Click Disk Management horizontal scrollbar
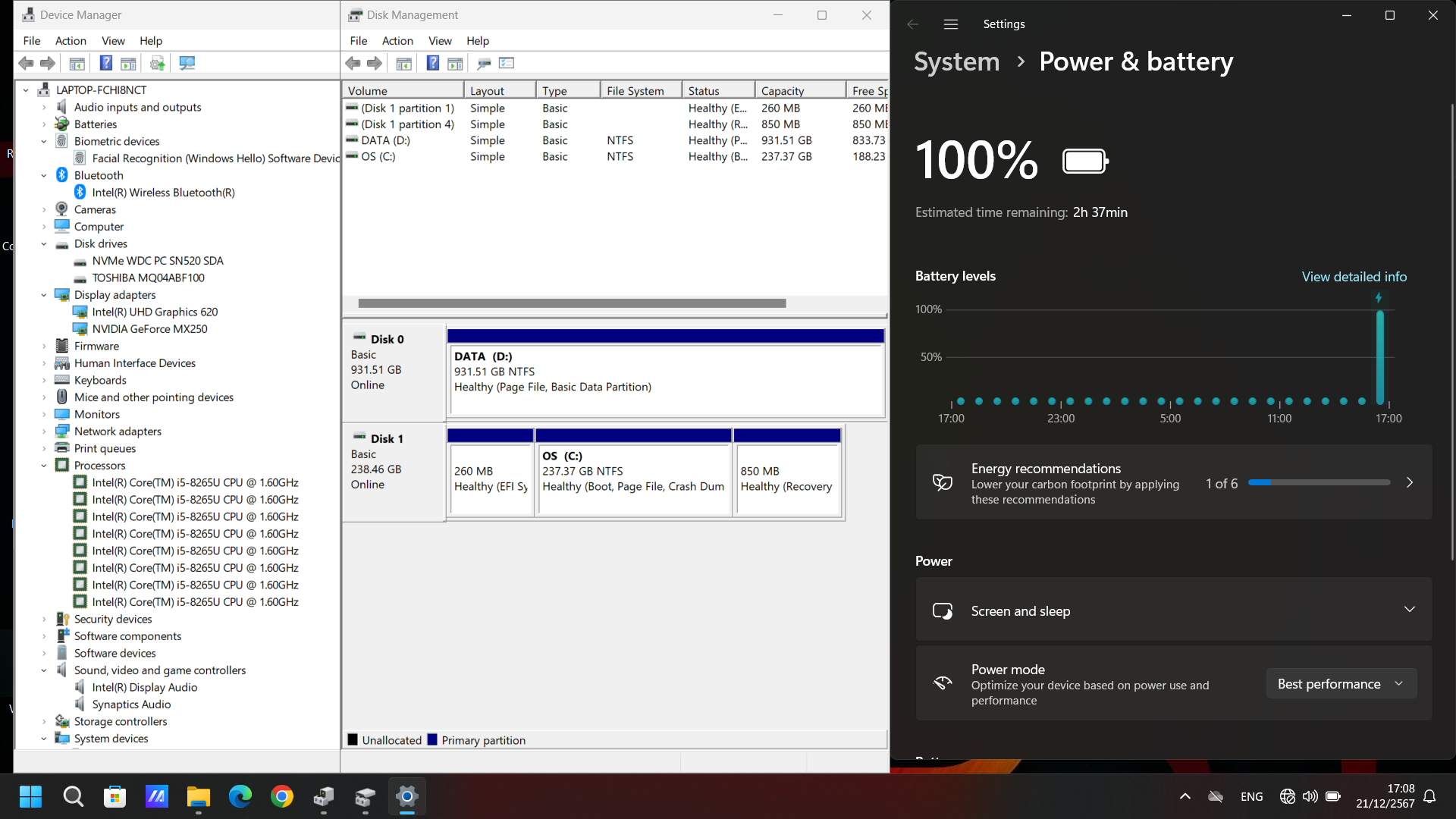 click(572, 303)
